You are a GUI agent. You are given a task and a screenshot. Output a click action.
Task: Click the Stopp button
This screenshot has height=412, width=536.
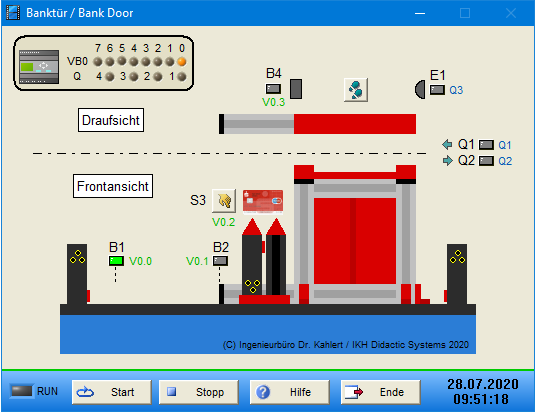coord(199,392)
